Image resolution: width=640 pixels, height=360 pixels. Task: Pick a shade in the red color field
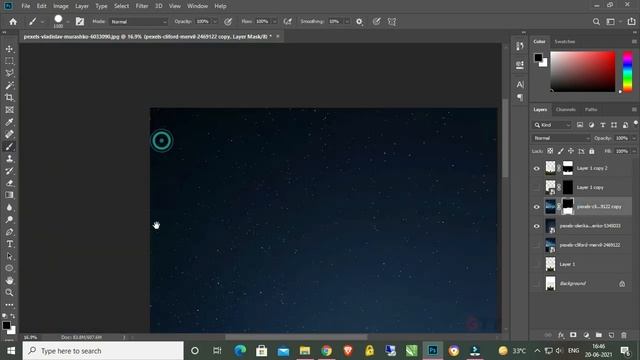pos(582,72)
